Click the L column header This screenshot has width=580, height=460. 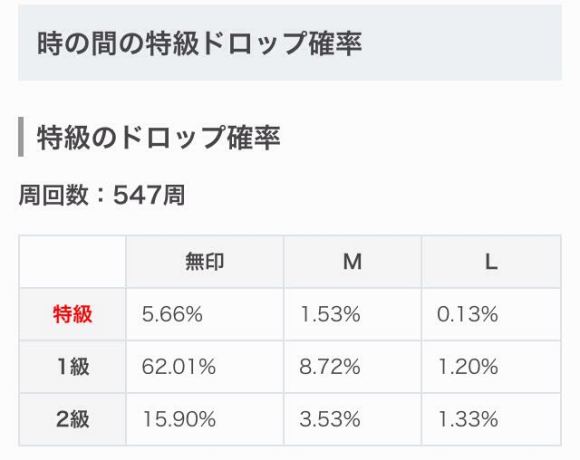click(x=491, y=262)
